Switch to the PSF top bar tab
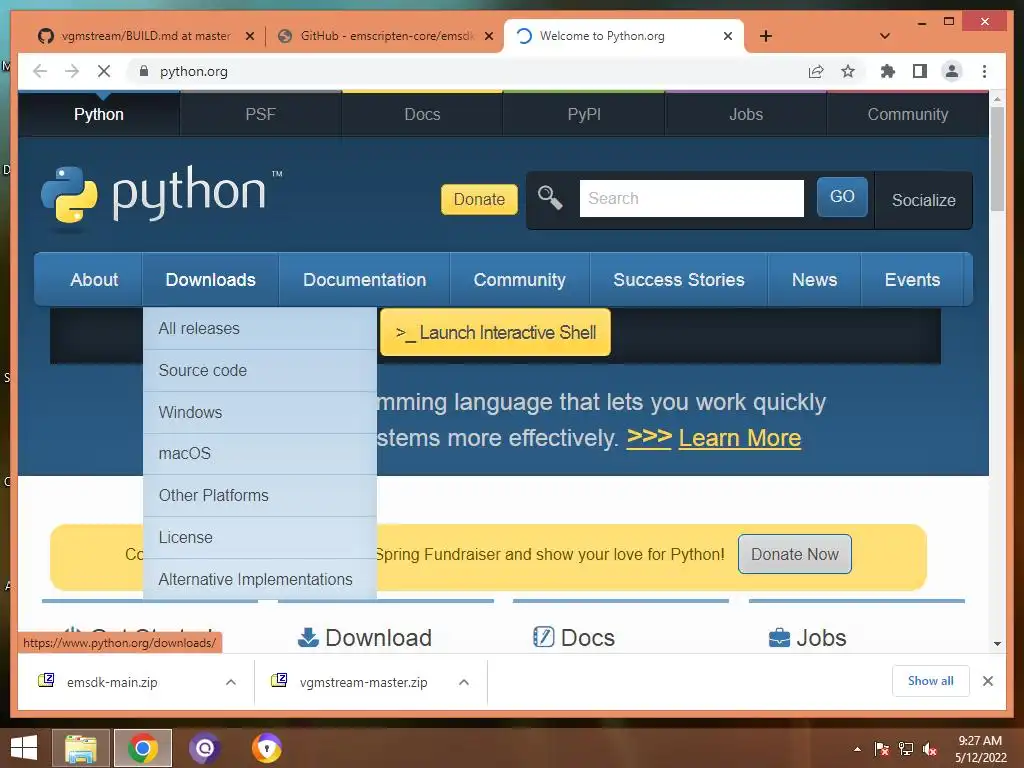 point(261,114)
